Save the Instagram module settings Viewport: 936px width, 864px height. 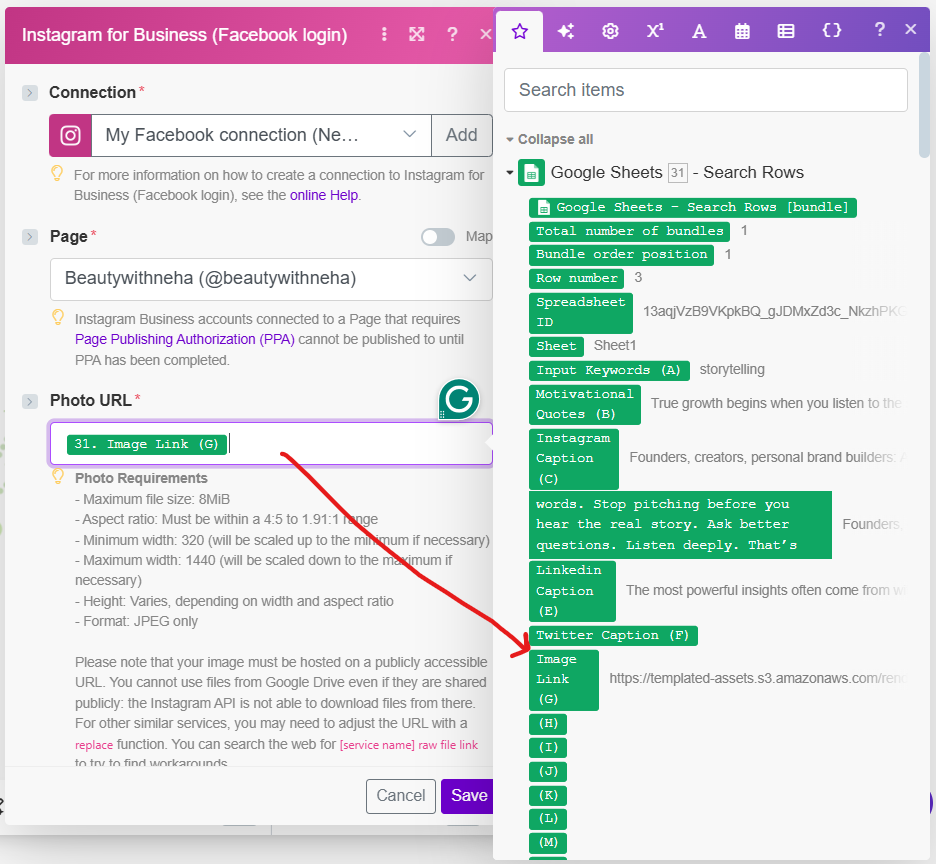[468, 796]
